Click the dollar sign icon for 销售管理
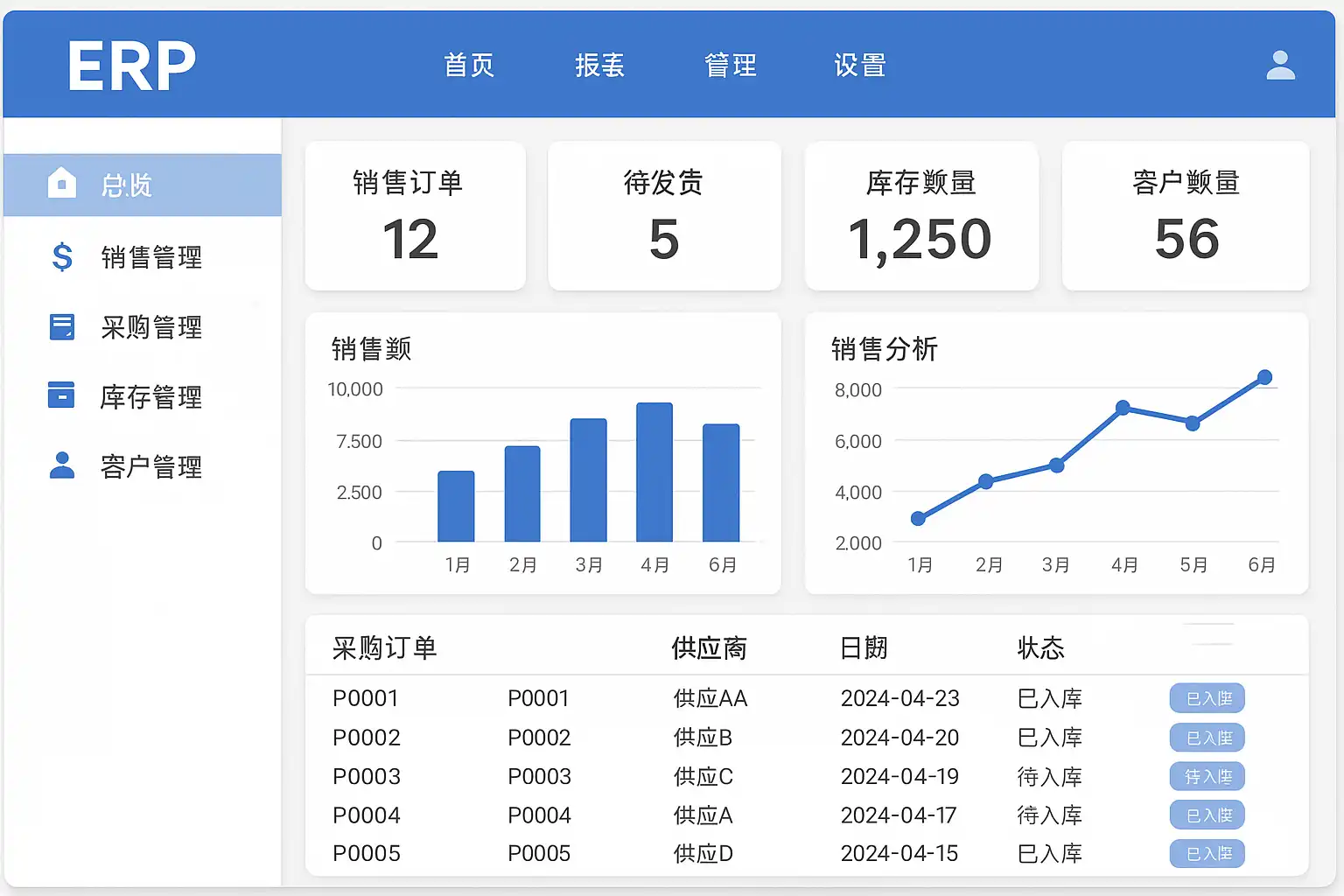 [62, 256]
